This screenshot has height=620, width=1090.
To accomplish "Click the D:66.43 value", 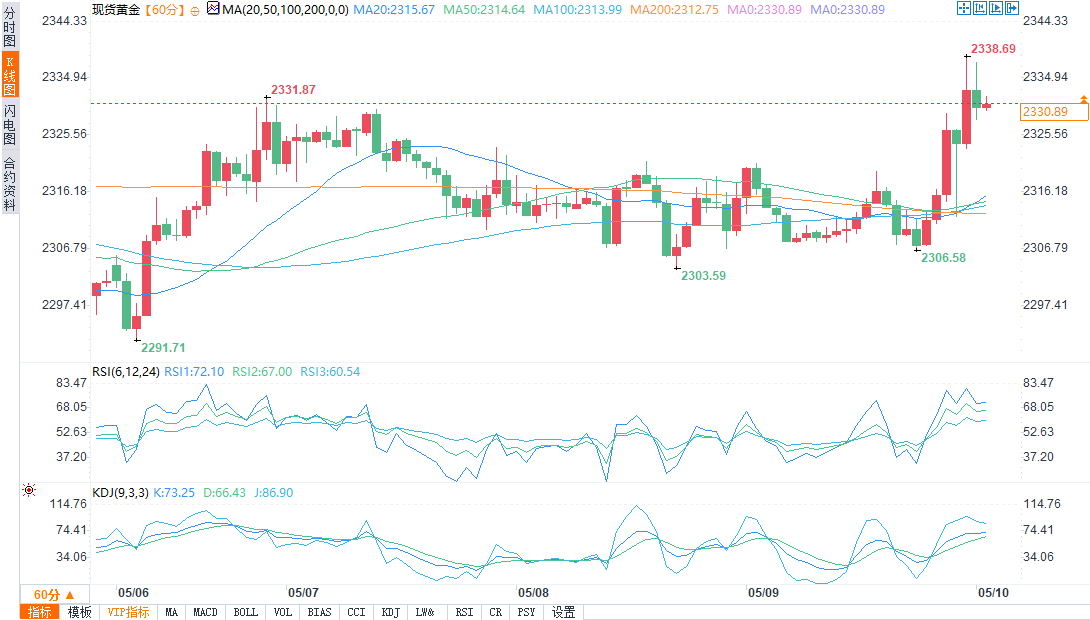I will click(x=225, y=493).
